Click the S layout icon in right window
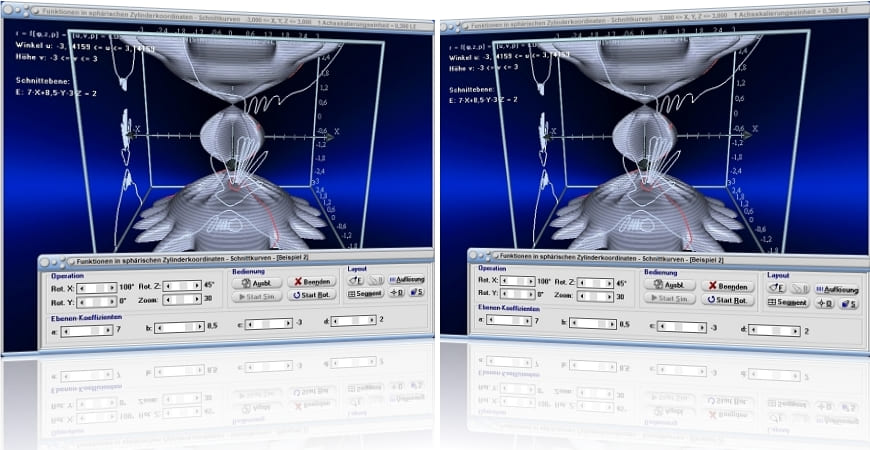 tap(848, 303)
